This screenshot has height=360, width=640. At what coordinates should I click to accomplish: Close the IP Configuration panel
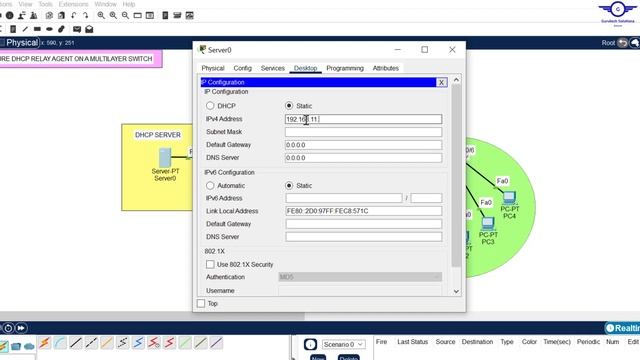pyautogui.click(x=442, y=82)
